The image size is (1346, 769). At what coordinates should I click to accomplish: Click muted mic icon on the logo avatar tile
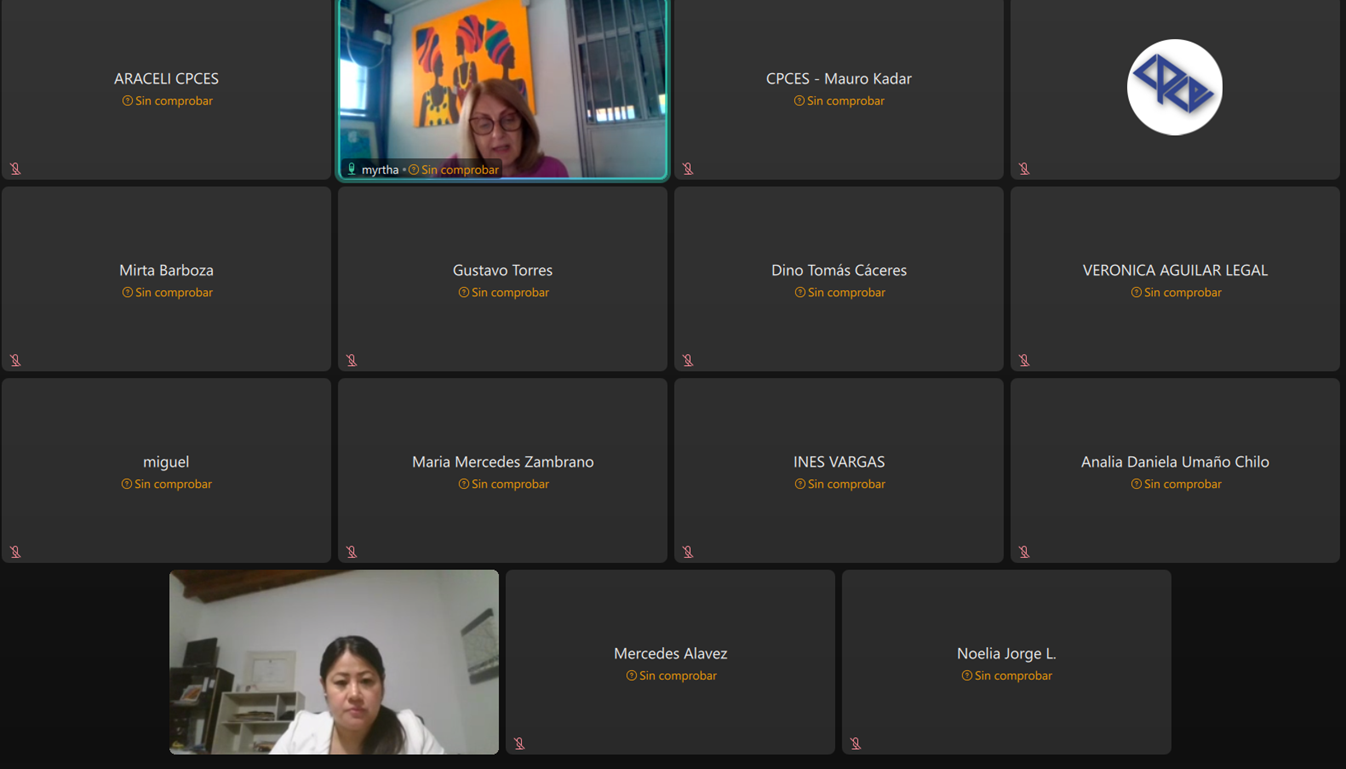click(1024, 169)
